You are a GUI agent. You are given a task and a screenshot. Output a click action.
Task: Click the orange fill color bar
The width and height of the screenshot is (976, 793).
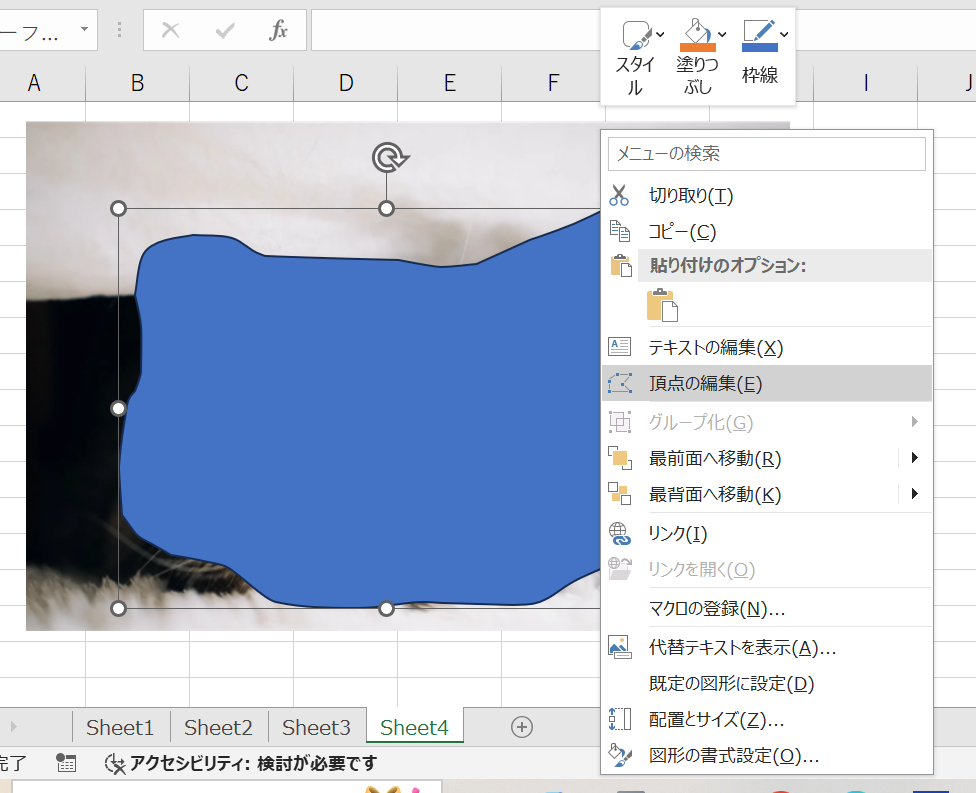[x=698, y=47]
